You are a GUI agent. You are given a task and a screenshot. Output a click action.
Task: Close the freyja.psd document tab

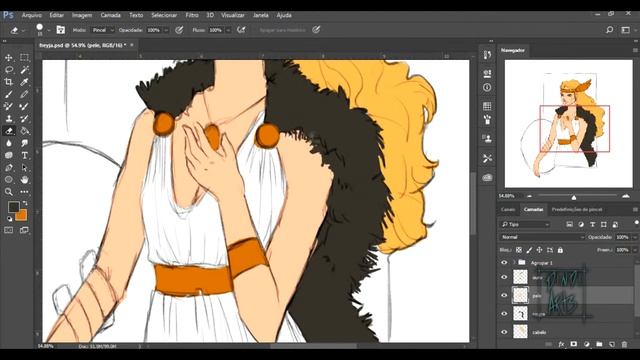pyautogui.click(x=132, y=45)
